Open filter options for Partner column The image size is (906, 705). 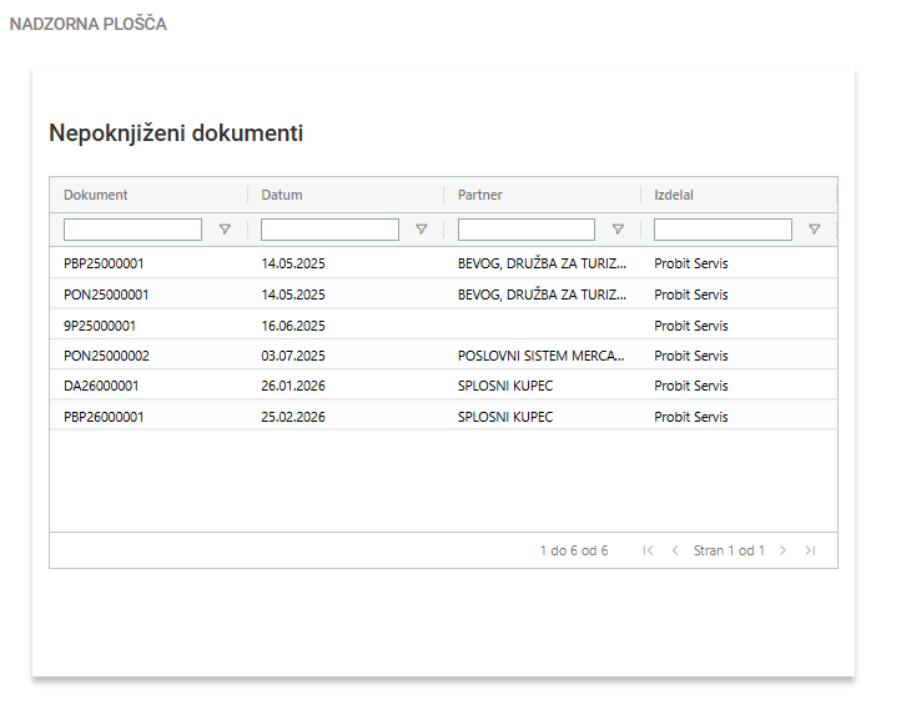(618, 229)
